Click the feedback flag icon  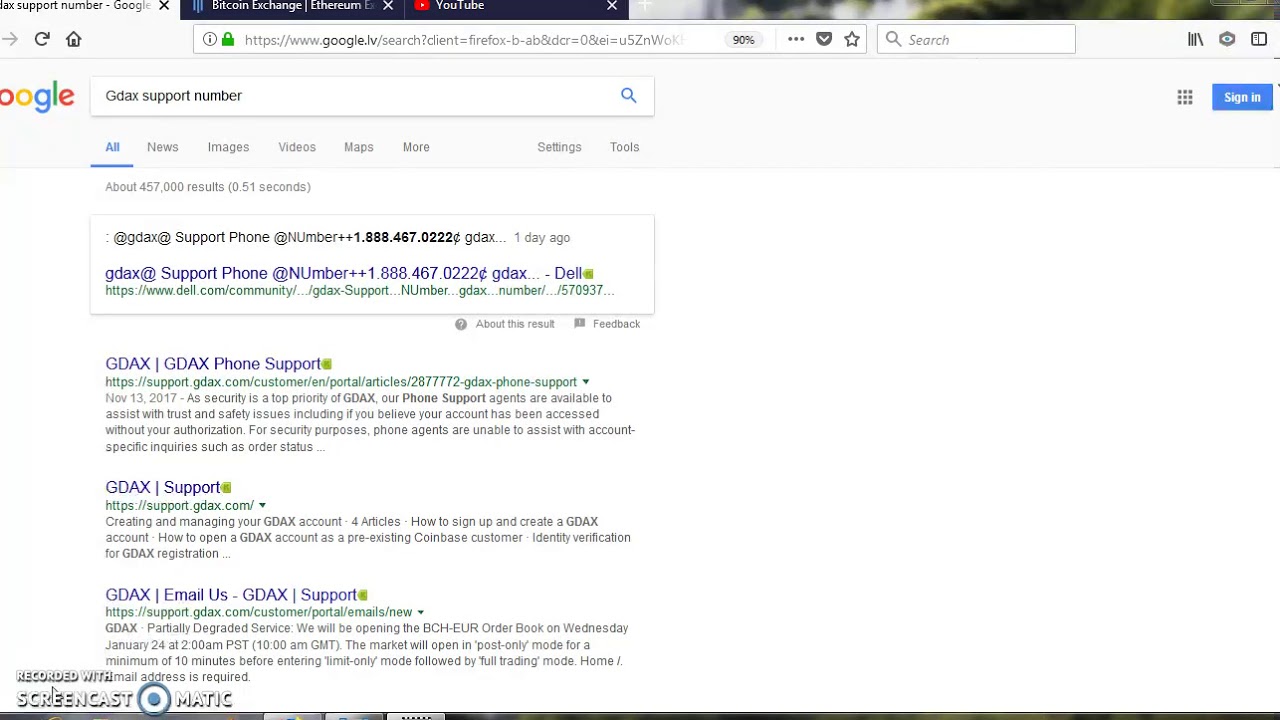(579, 323)
